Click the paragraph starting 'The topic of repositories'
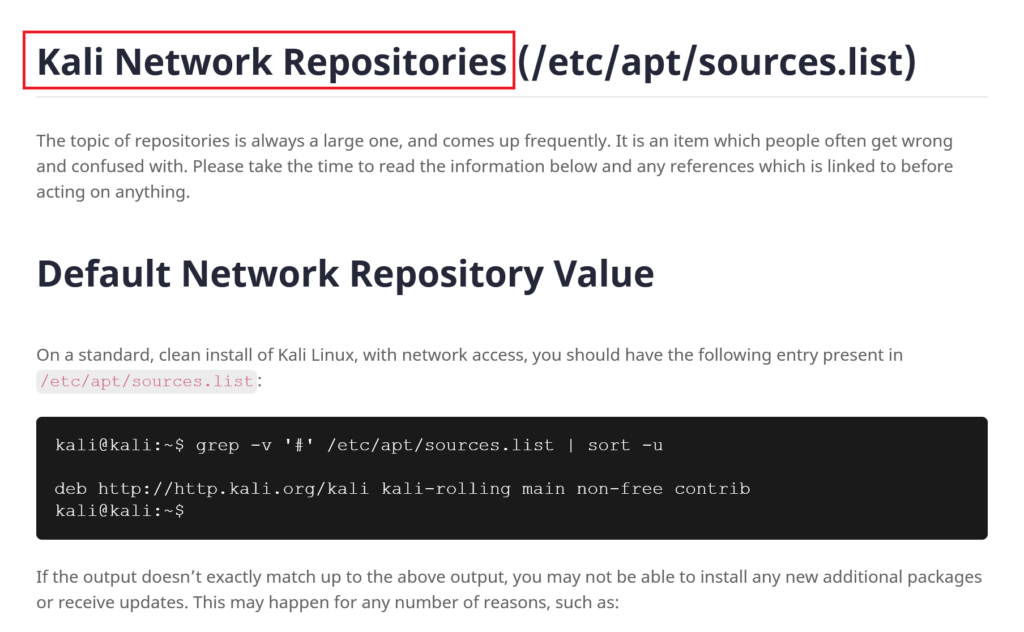This screenshot has height=632, width=1024. click(494, 166)
